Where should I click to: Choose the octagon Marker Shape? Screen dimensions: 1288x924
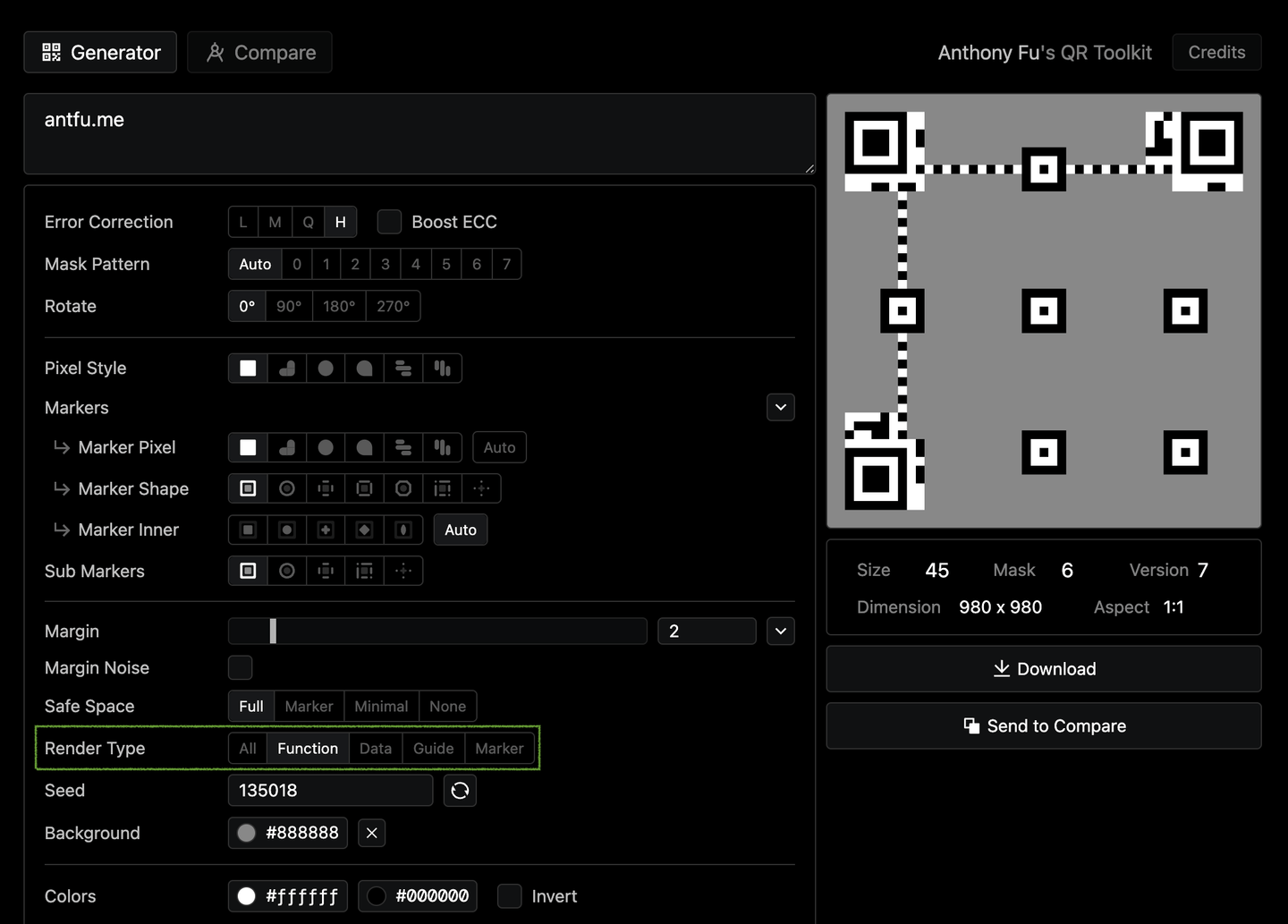403,488
